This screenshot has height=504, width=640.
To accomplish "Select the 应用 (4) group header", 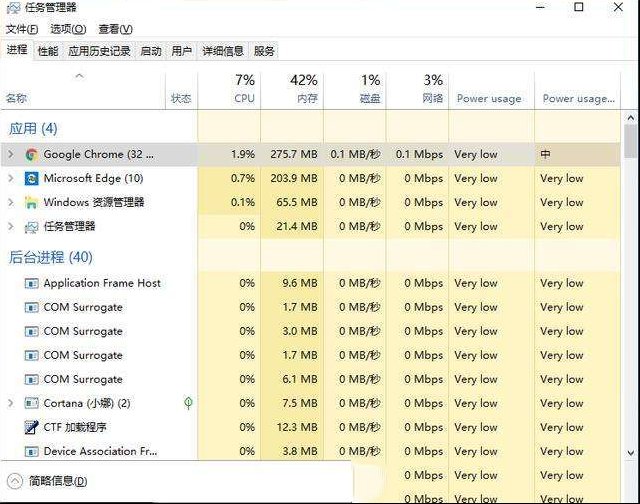I will [x=33, y=129].
